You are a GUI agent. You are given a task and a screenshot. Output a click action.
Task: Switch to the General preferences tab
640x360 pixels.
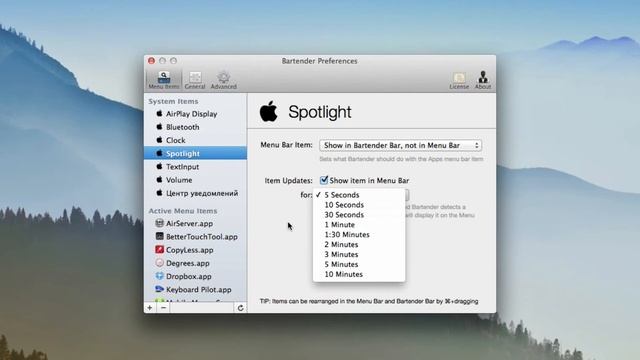pos(195,80)
